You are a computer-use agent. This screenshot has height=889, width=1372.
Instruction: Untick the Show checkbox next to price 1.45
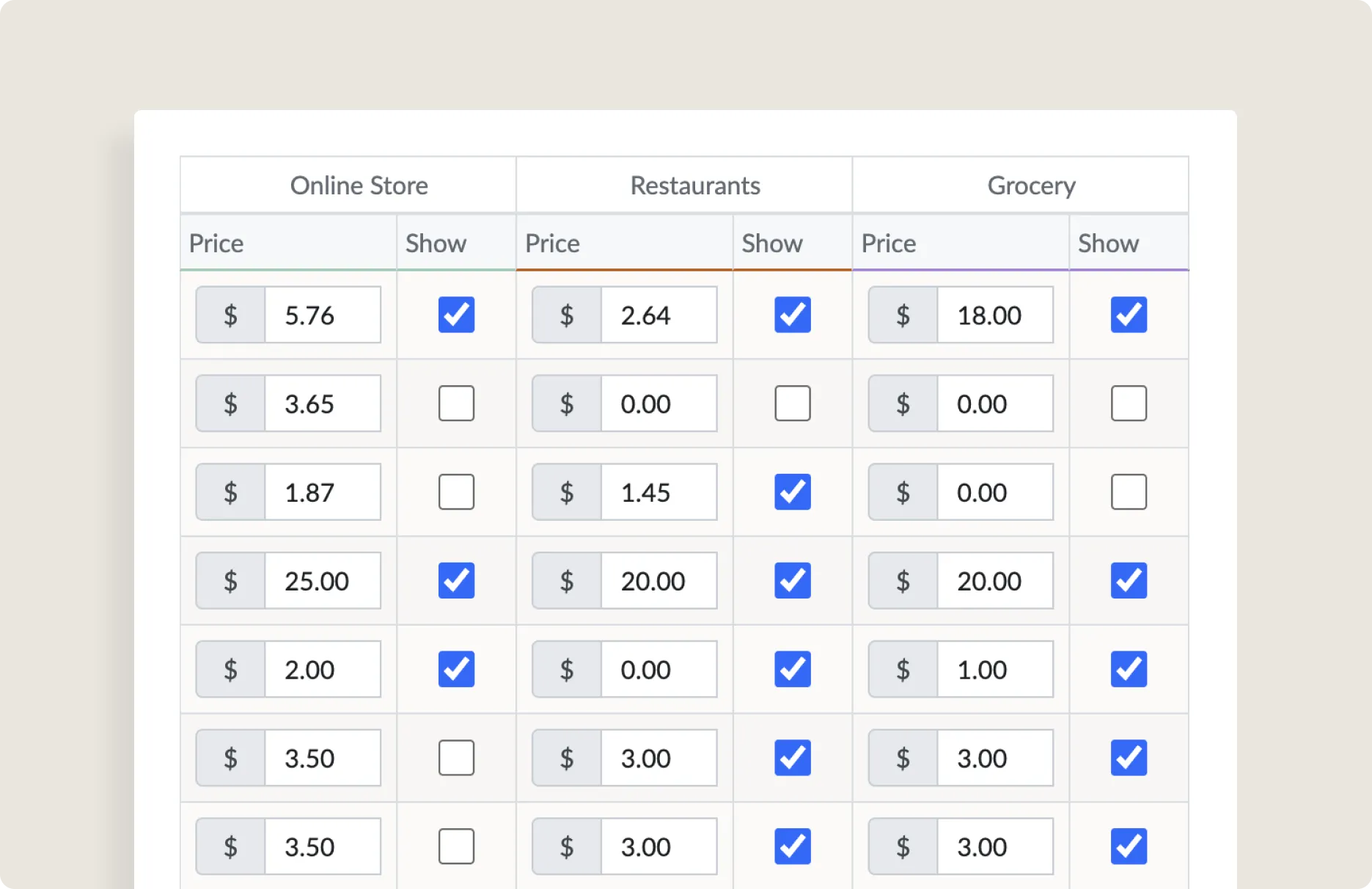792,492
